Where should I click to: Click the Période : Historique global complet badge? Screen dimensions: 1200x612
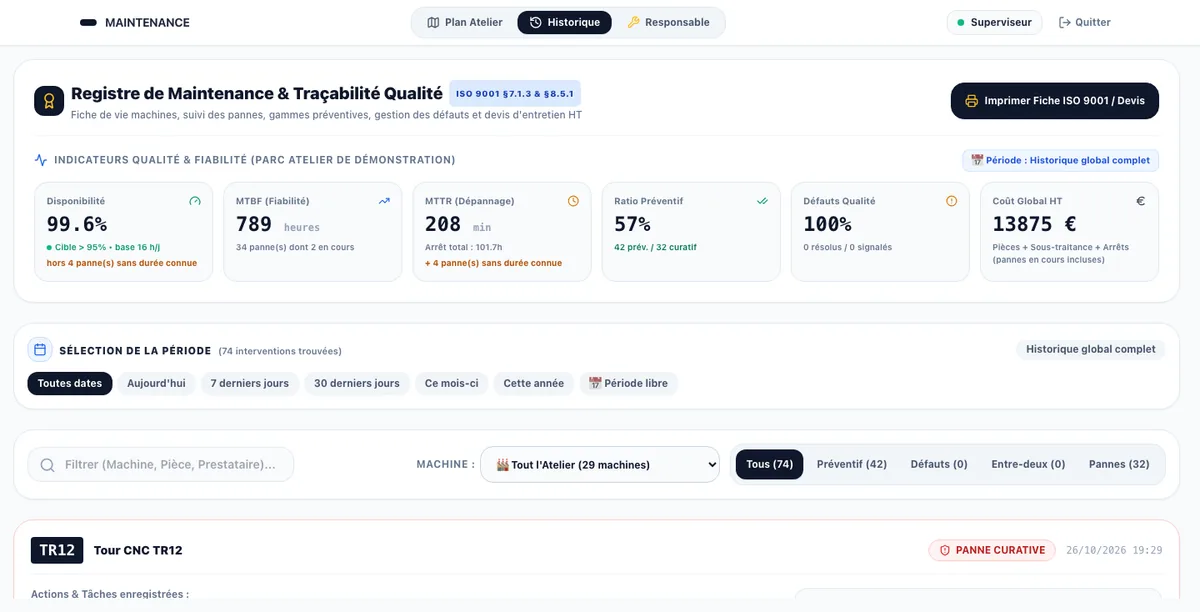point(1060,160)
